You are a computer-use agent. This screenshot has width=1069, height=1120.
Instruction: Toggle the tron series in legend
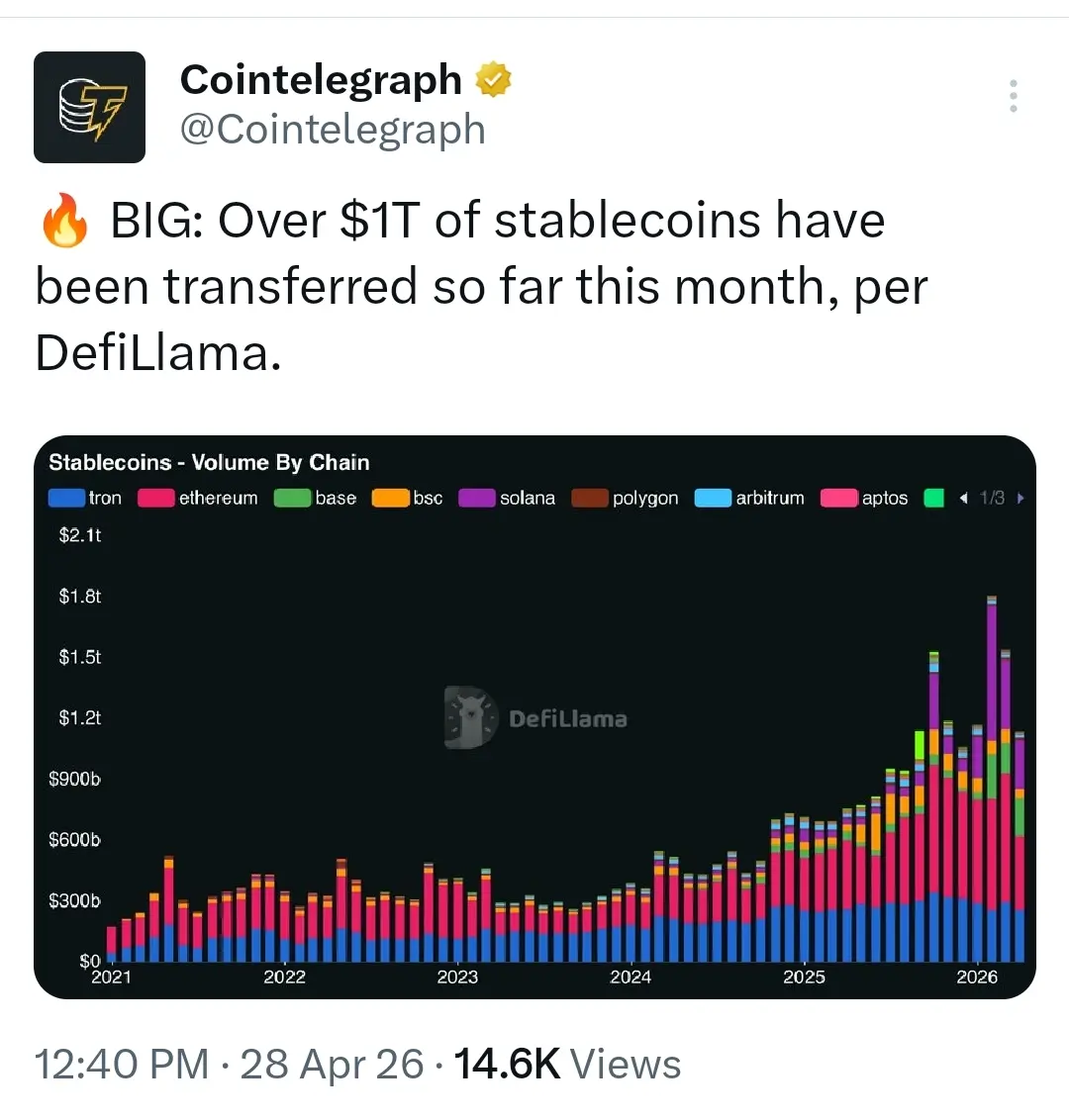pos(85,498)
